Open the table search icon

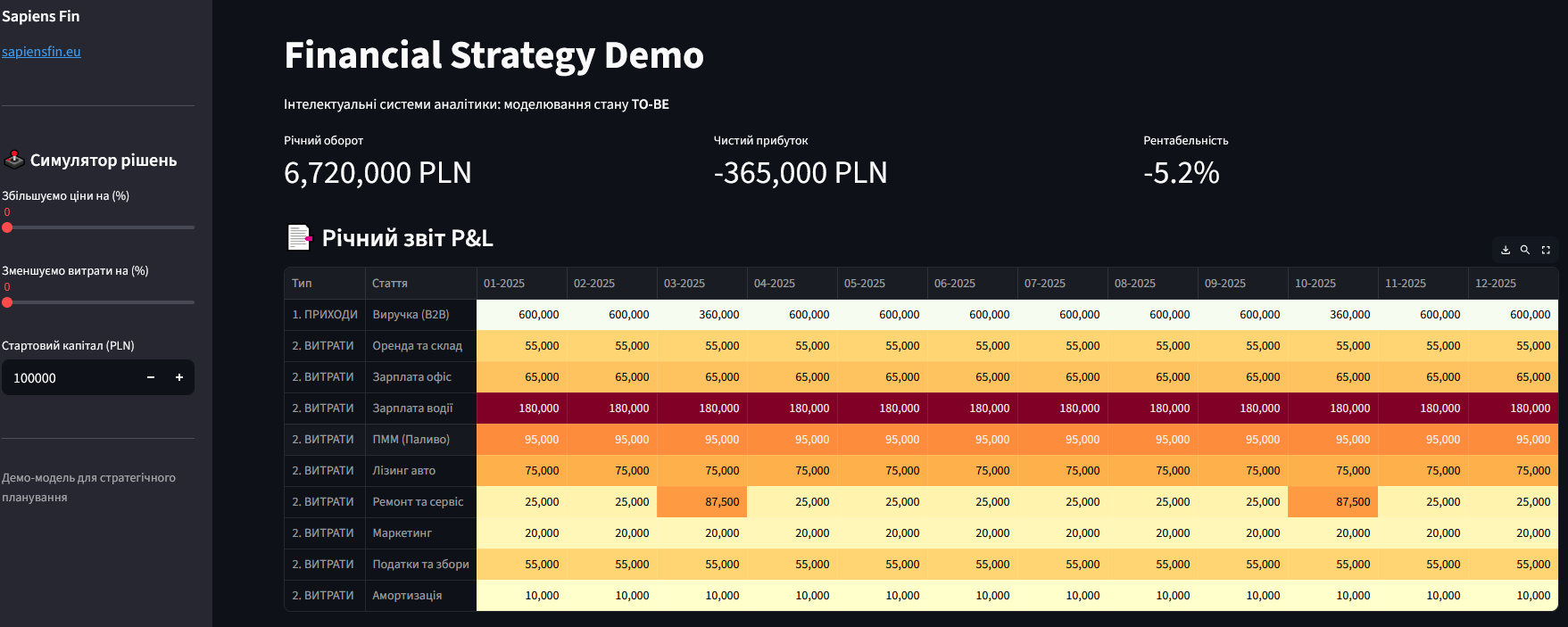[1525, 251]
